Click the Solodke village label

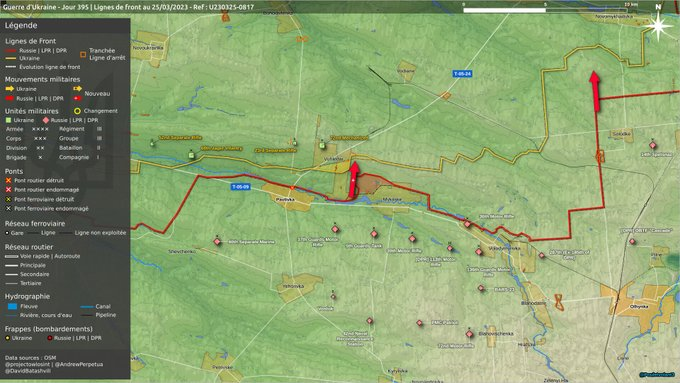click(x=621, y=134)
